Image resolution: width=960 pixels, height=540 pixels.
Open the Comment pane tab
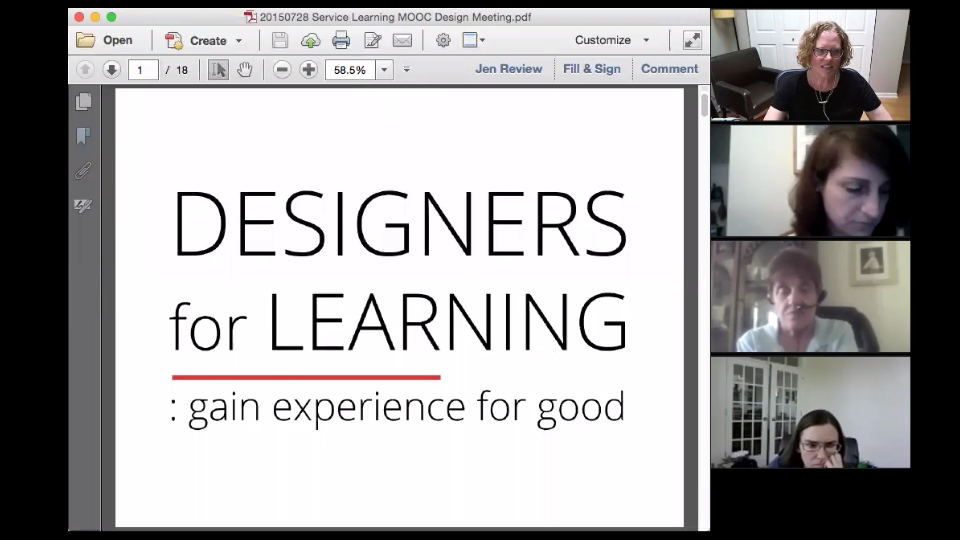pos(669,69)
